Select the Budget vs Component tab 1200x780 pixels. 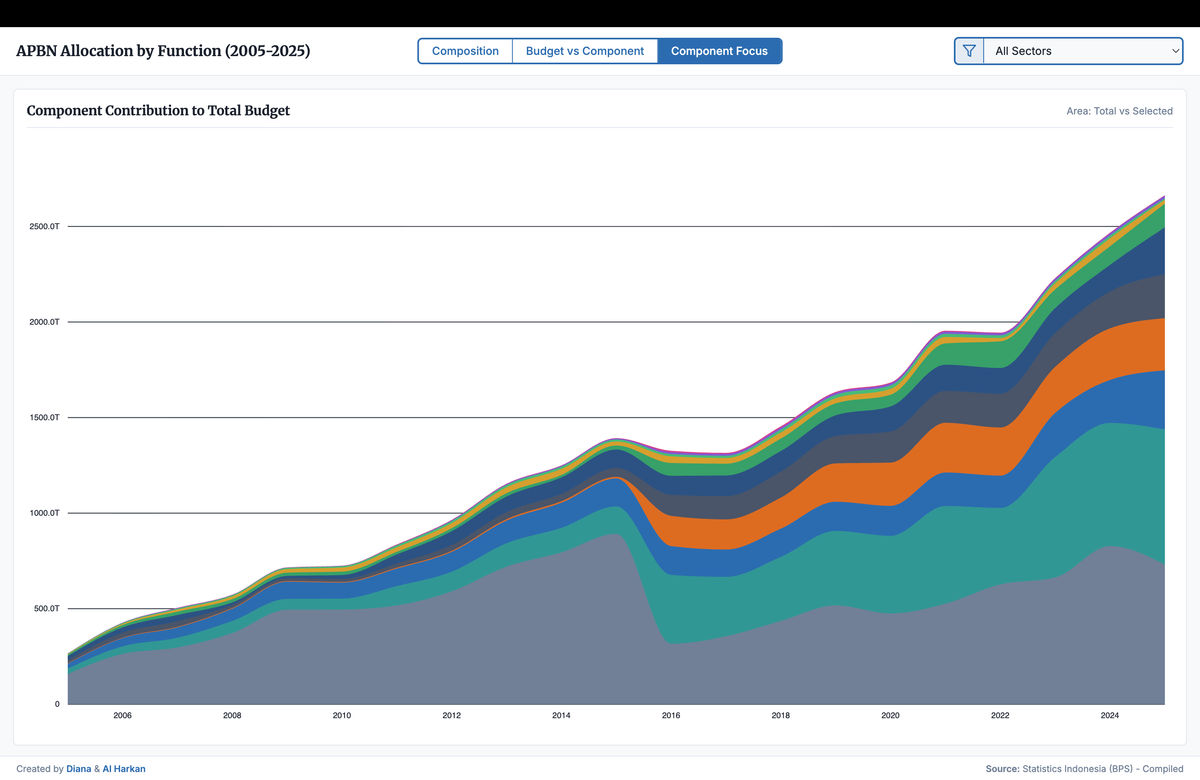pyautogui.click(x=585, y=51)
